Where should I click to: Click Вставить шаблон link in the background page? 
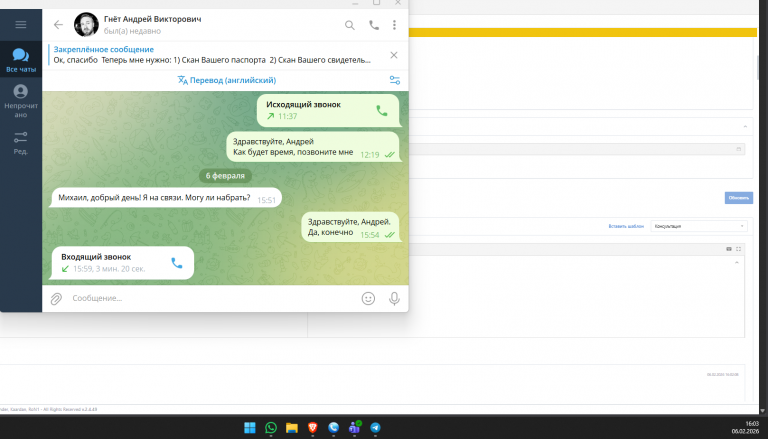pos(626,226)
